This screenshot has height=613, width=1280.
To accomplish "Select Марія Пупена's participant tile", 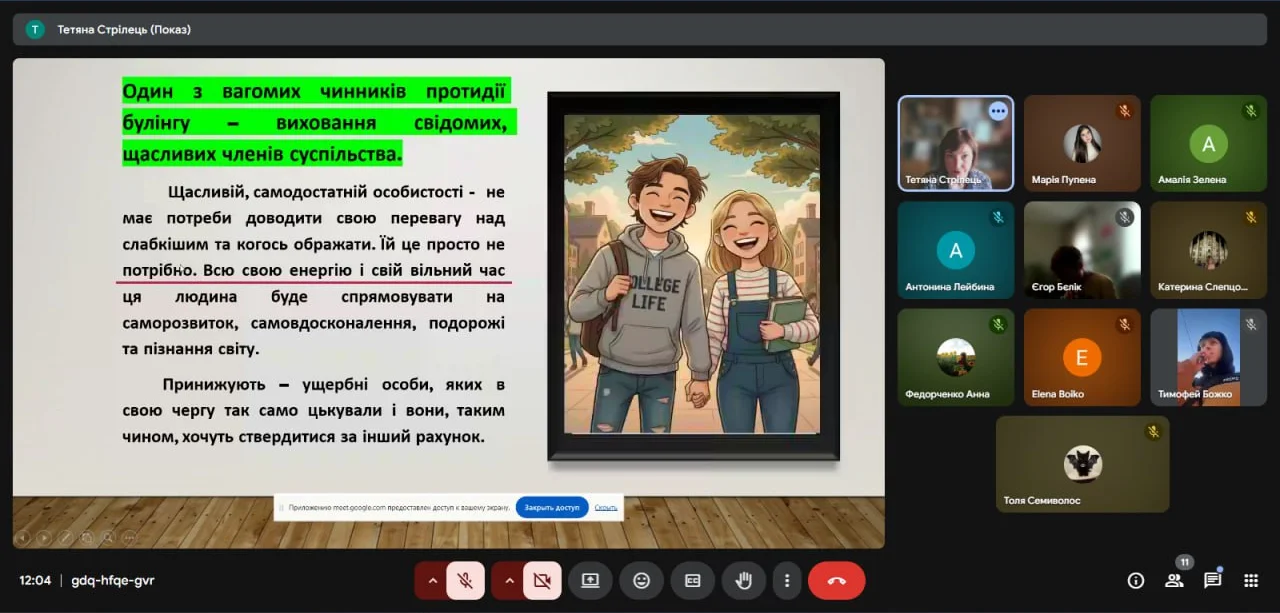I will tap(1082, 143).
